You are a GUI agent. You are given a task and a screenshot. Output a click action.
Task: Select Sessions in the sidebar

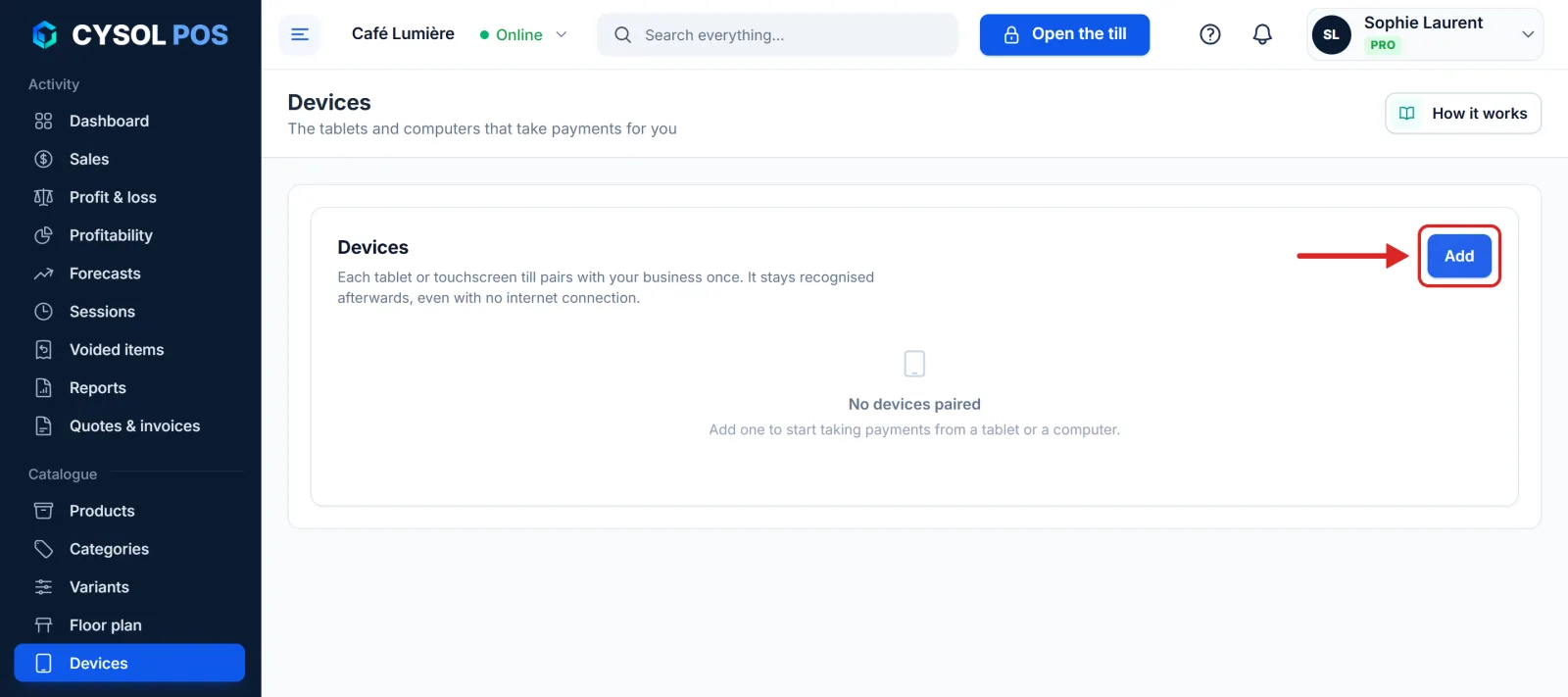129,312
